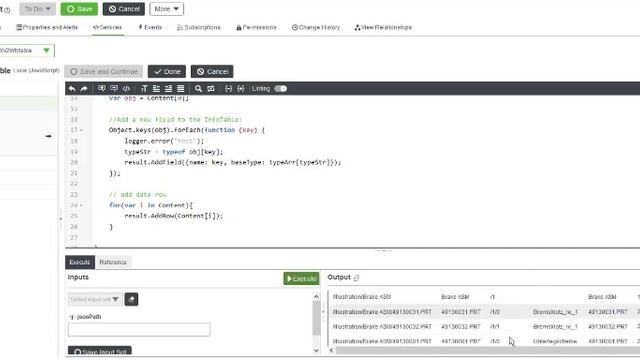The image size is (640, 360).
Task: Collapse the code fold at line 24
Action: [x=81, y=205]
